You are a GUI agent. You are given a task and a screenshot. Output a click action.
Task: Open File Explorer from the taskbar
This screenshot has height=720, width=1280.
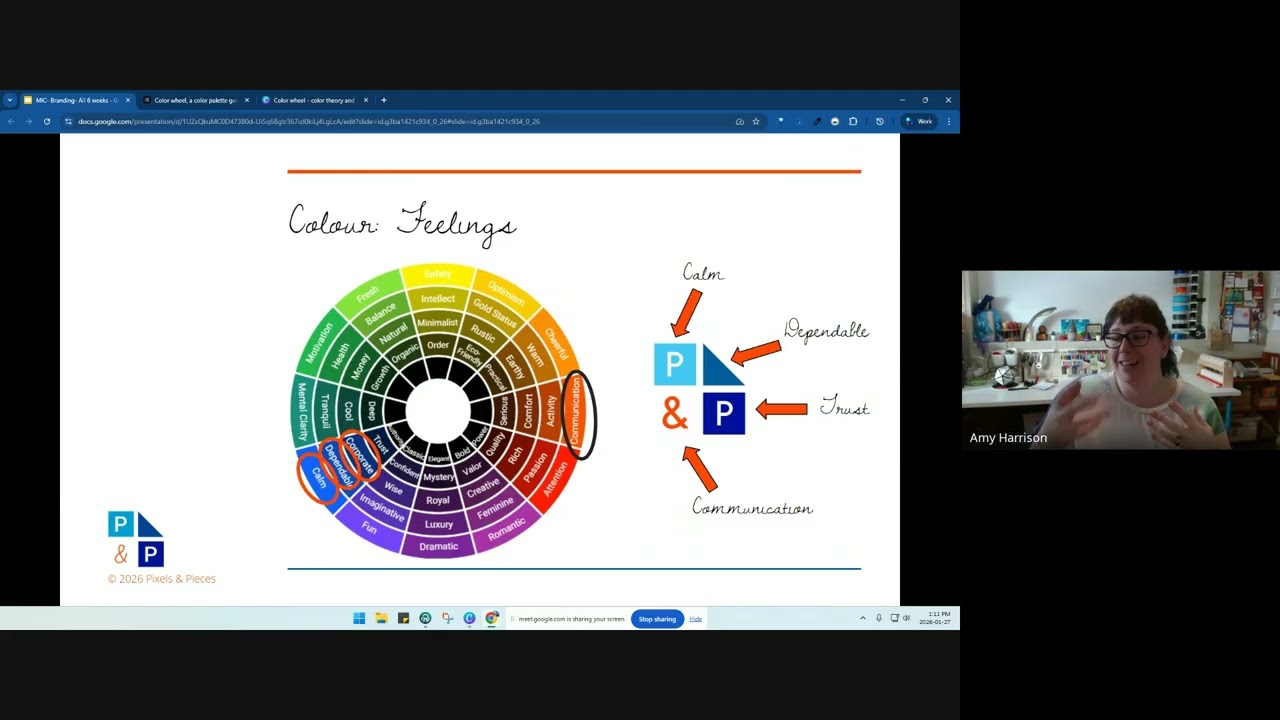click(381, 618)
